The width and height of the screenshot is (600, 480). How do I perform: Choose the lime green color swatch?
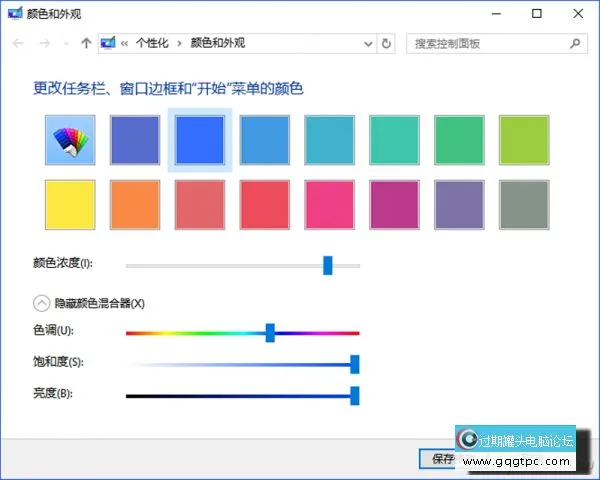point(524,140)
